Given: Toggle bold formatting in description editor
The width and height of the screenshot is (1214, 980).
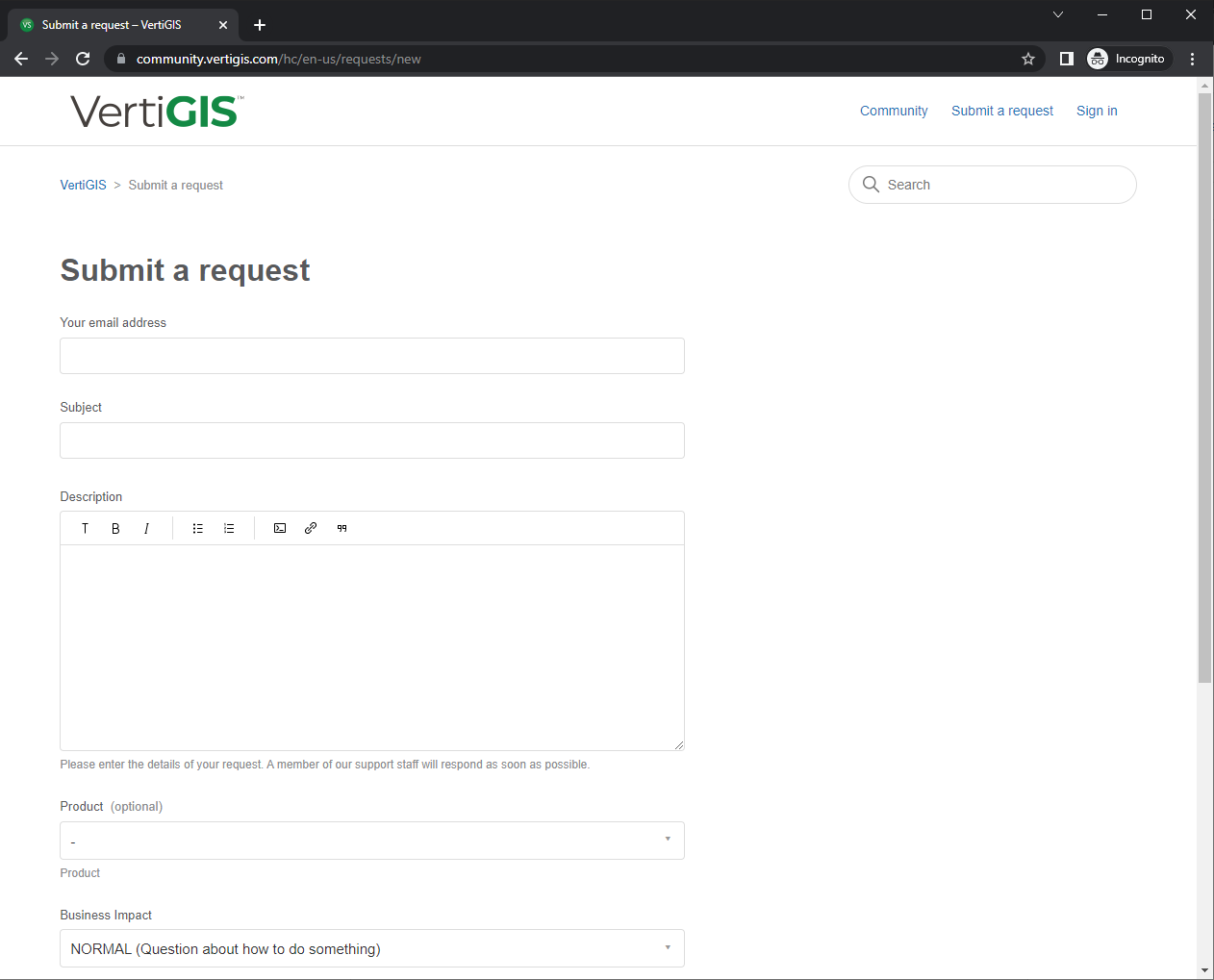Looking at the screenshot, I should [x=115, y=528].
